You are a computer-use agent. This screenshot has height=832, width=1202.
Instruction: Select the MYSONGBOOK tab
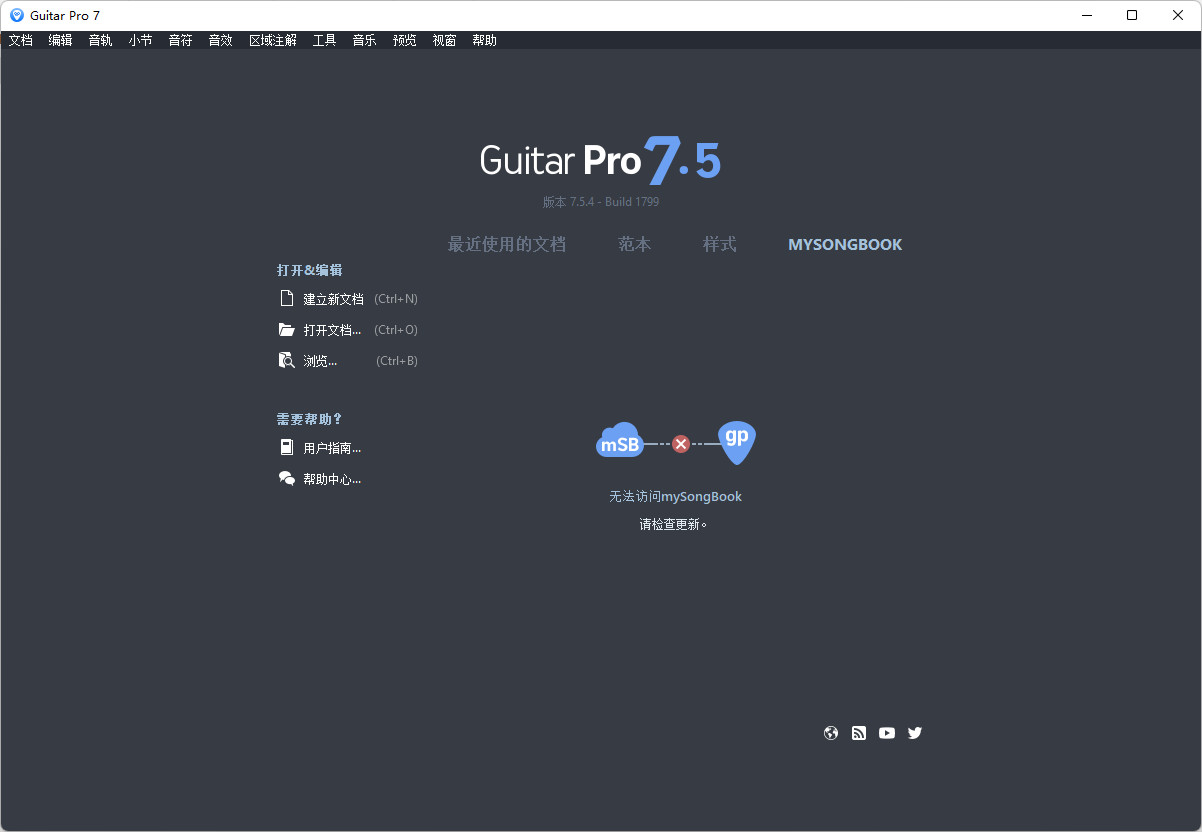(x=845, y=245)
